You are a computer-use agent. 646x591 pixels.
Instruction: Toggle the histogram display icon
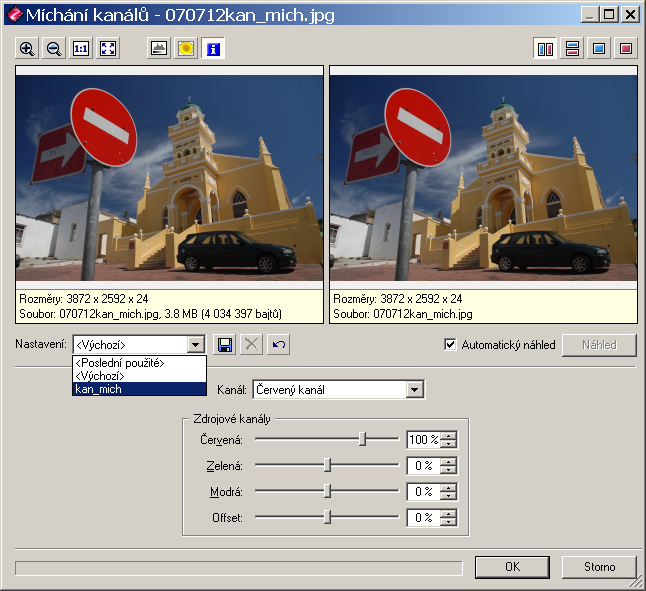tap(158, 48)
